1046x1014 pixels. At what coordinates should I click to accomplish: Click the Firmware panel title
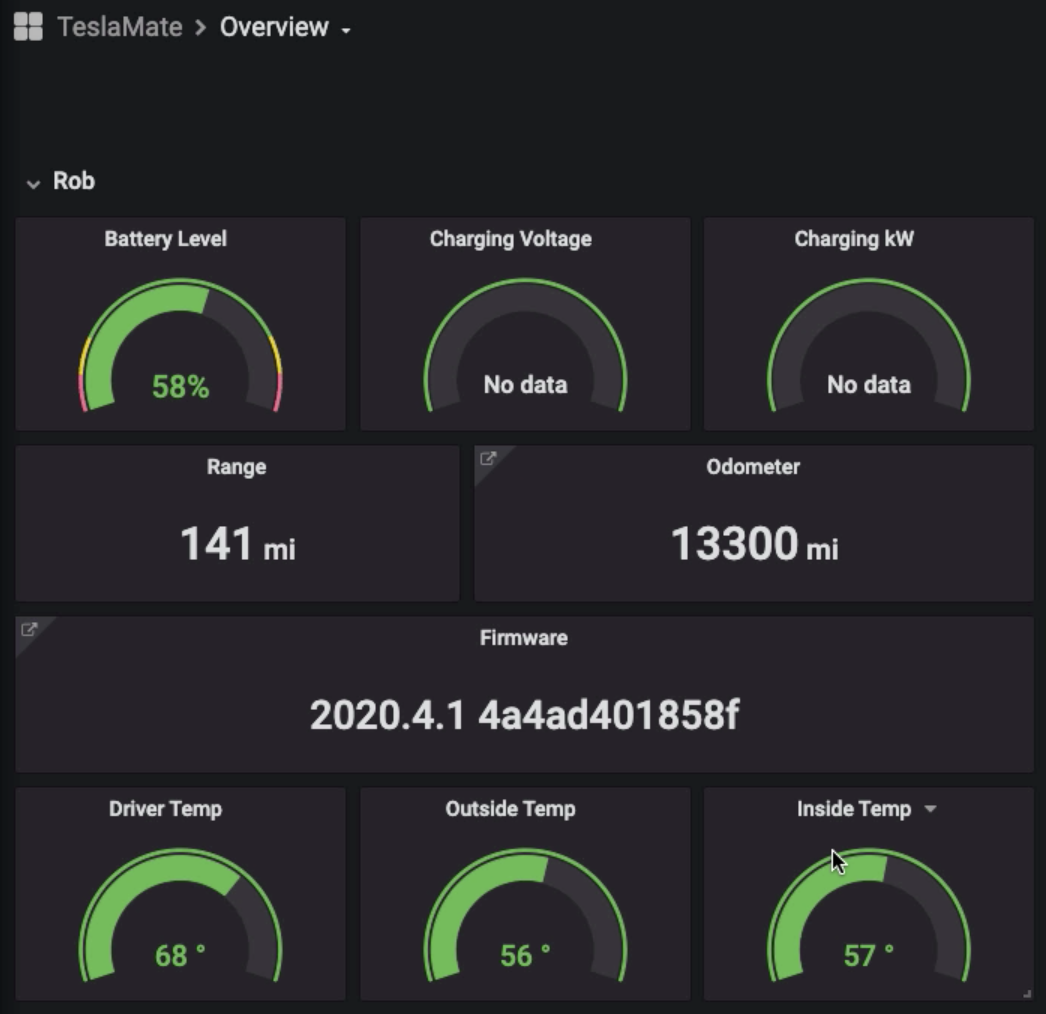pyautogui.click(x=524, y=638)
